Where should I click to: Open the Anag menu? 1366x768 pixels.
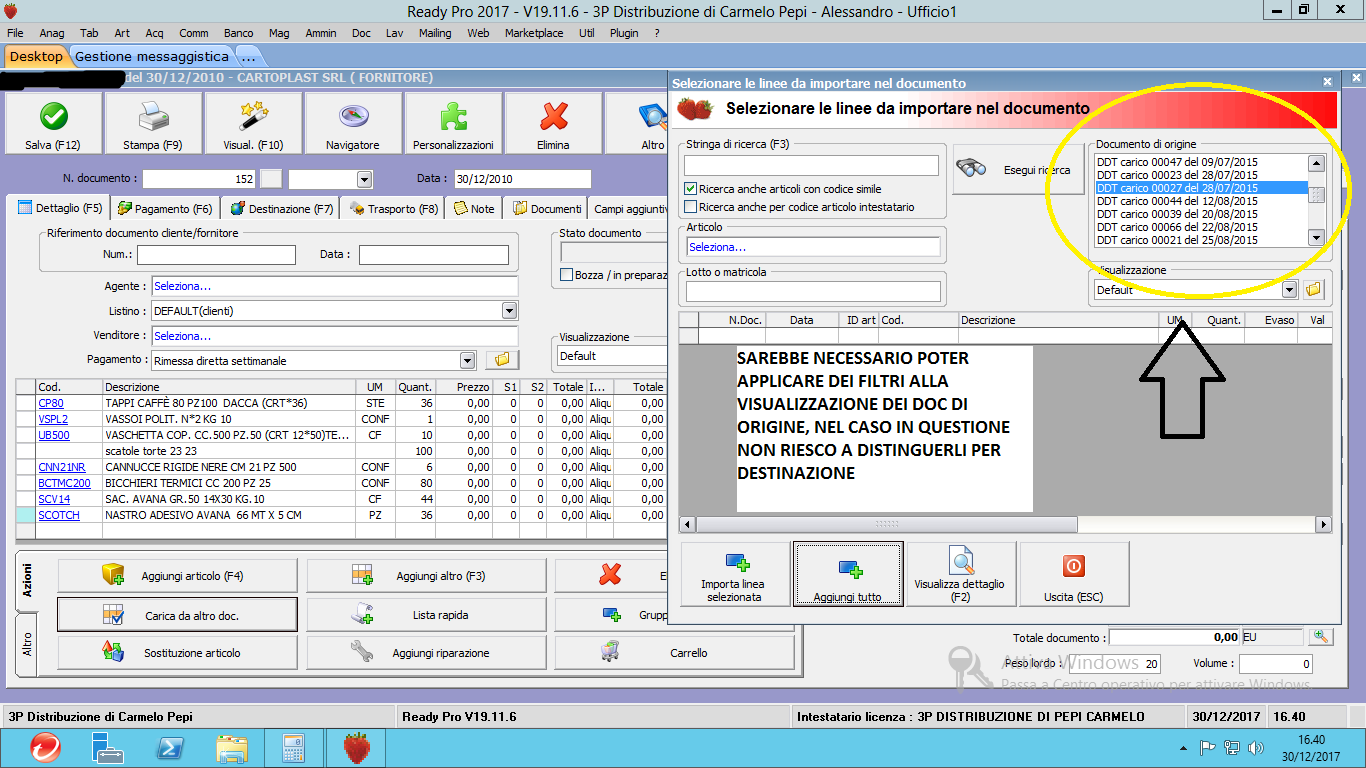coord(52,33)
